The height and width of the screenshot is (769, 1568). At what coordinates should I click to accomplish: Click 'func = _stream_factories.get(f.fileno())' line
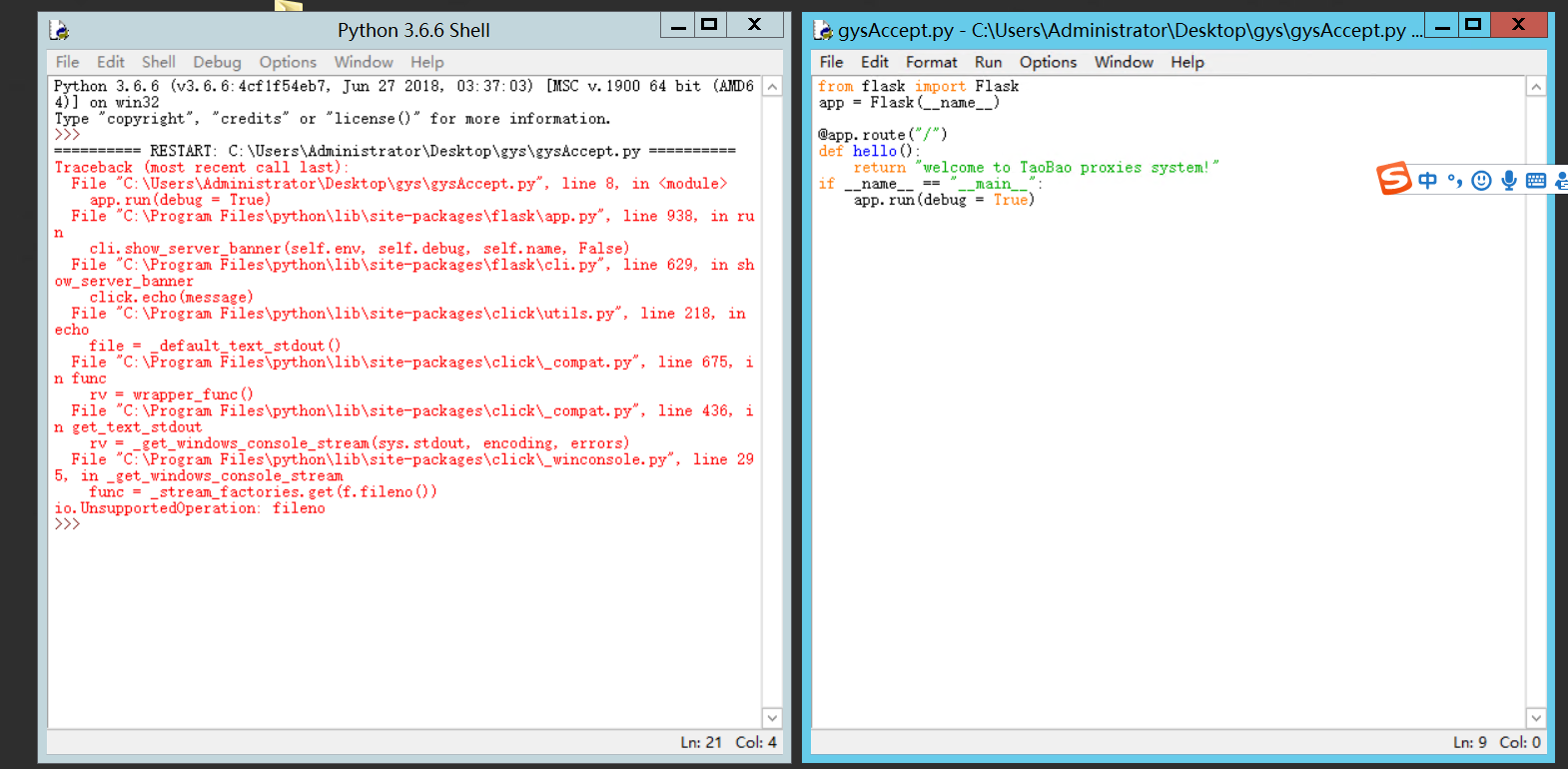coord(263,491)
